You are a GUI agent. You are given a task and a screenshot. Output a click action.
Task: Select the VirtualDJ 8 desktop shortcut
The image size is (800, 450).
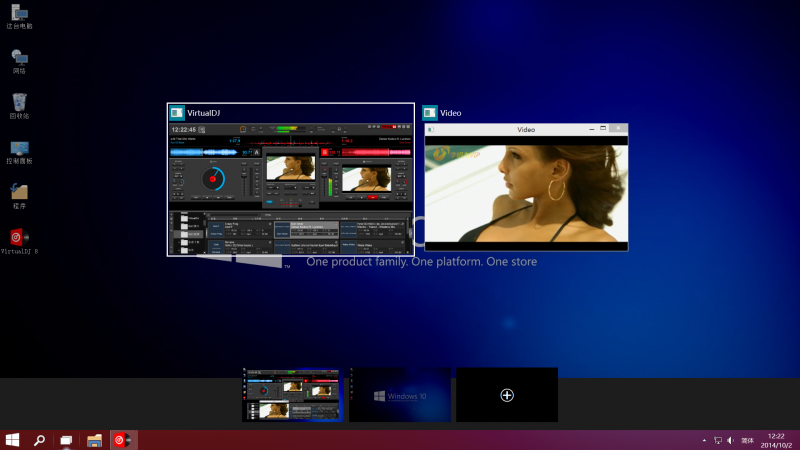tap(19, 241)
